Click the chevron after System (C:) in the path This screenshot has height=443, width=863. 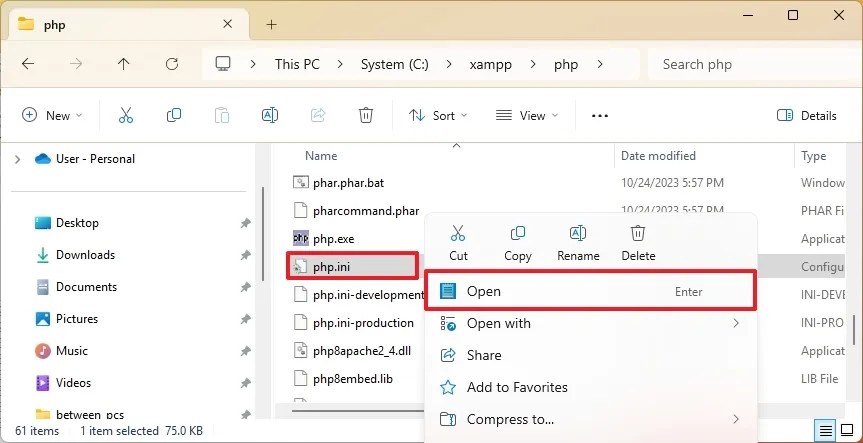(x=450, y=64)
